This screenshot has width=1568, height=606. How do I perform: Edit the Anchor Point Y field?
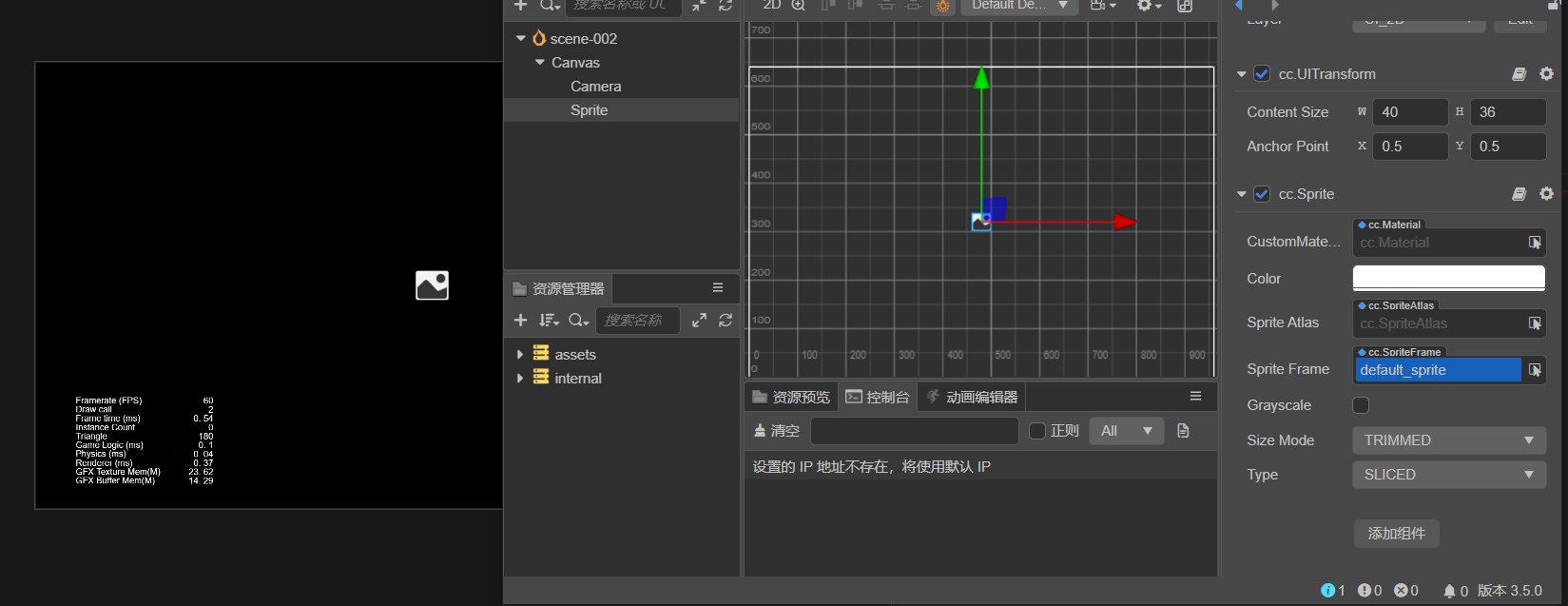[x=1508, y=147]
